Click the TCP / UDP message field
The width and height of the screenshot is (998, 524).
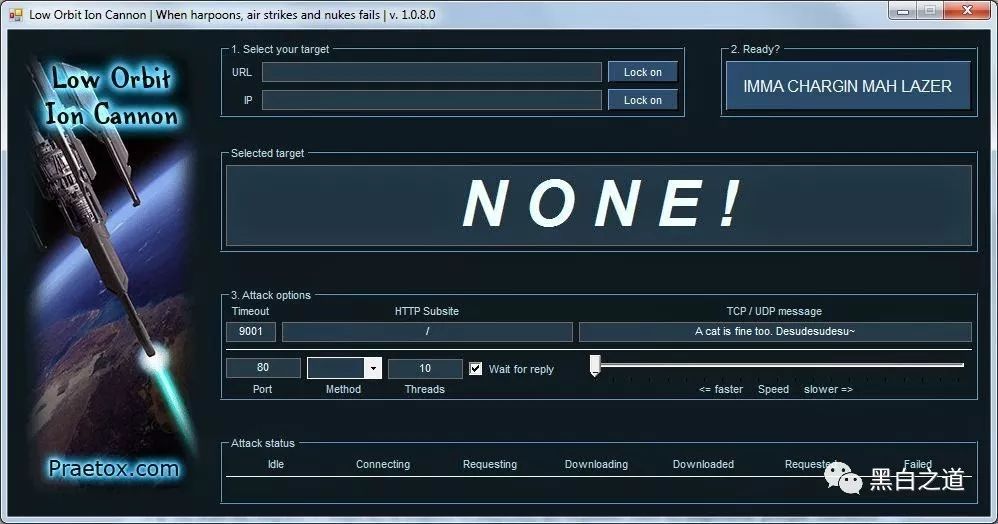coord(775,331)
